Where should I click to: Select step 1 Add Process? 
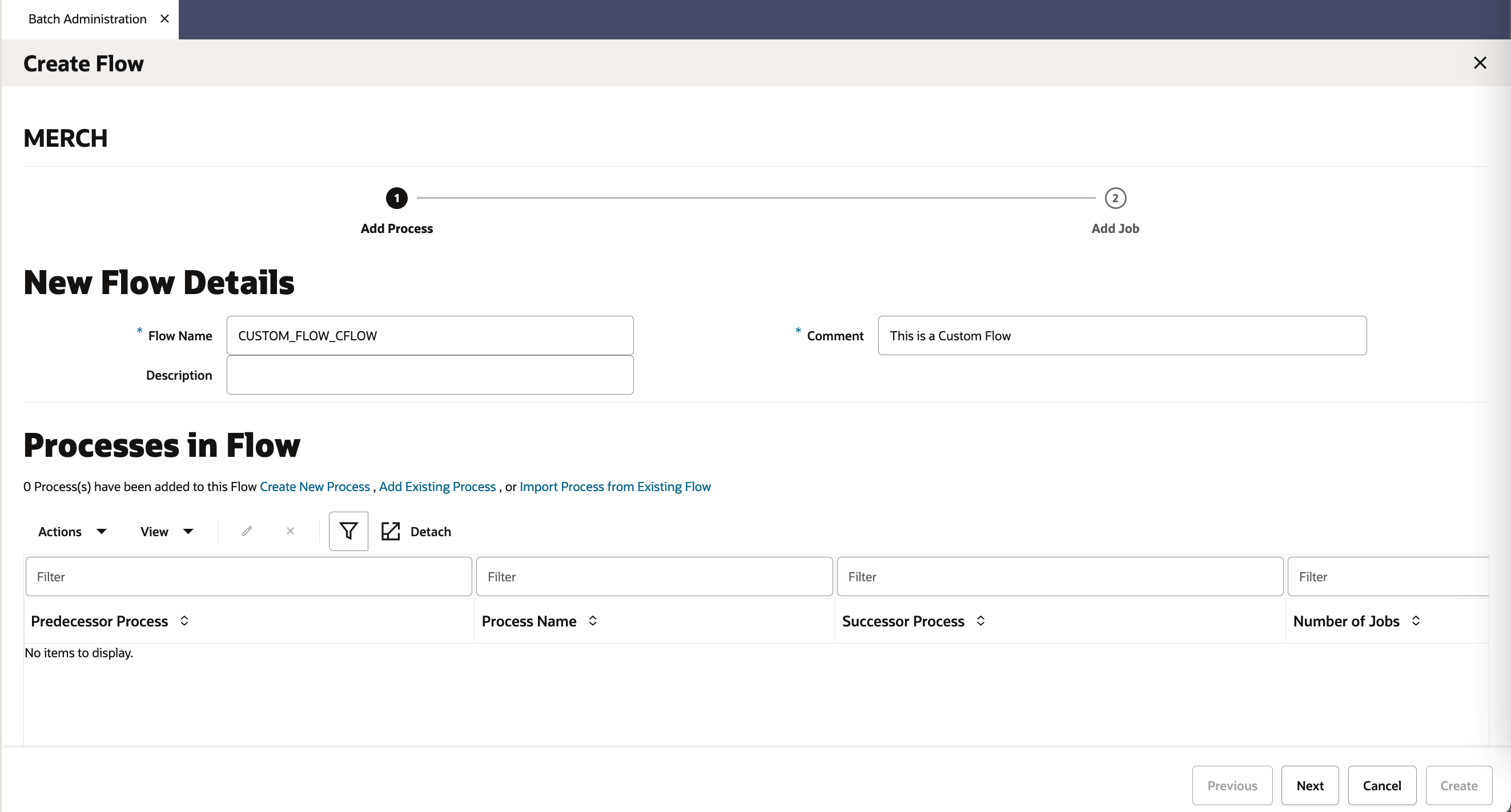point(396,198)
